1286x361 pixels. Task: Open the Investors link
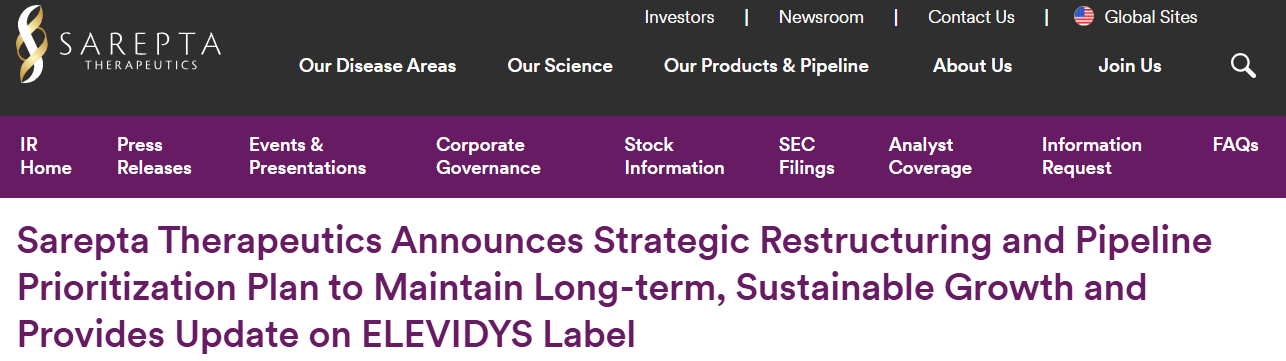(x=679, y=17)
